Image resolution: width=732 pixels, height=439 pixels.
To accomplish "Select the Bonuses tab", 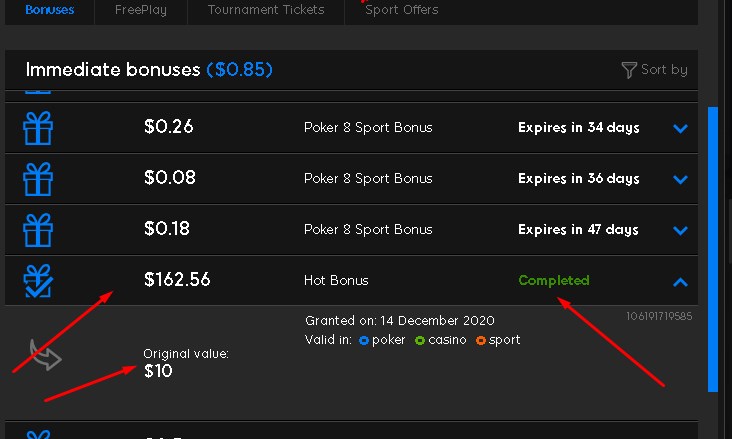I will click(x=49, y=10).
